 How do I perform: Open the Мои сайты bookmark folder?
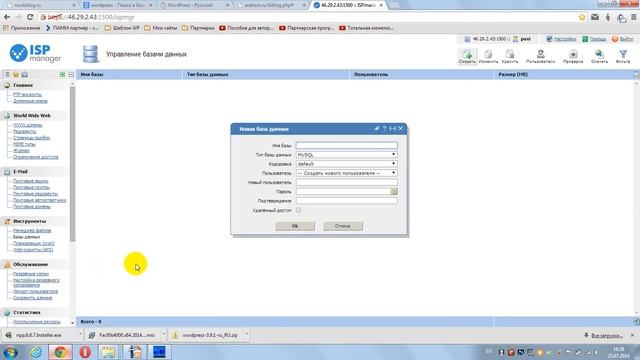coord(161,28)
